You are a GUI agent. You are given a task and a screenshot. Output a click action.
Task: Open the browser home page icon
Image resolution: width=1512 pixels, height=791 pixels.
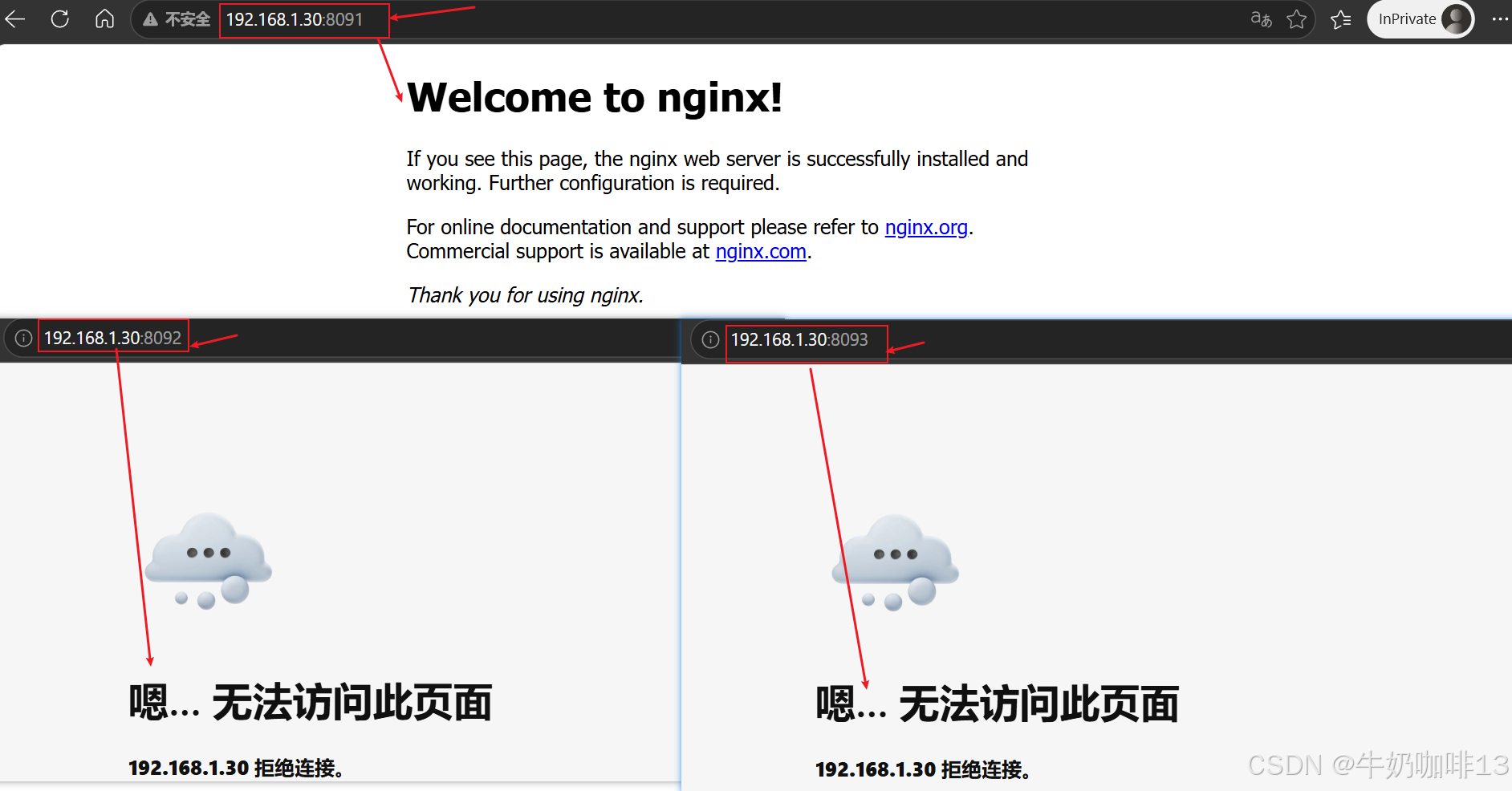(x=105, y=18)
